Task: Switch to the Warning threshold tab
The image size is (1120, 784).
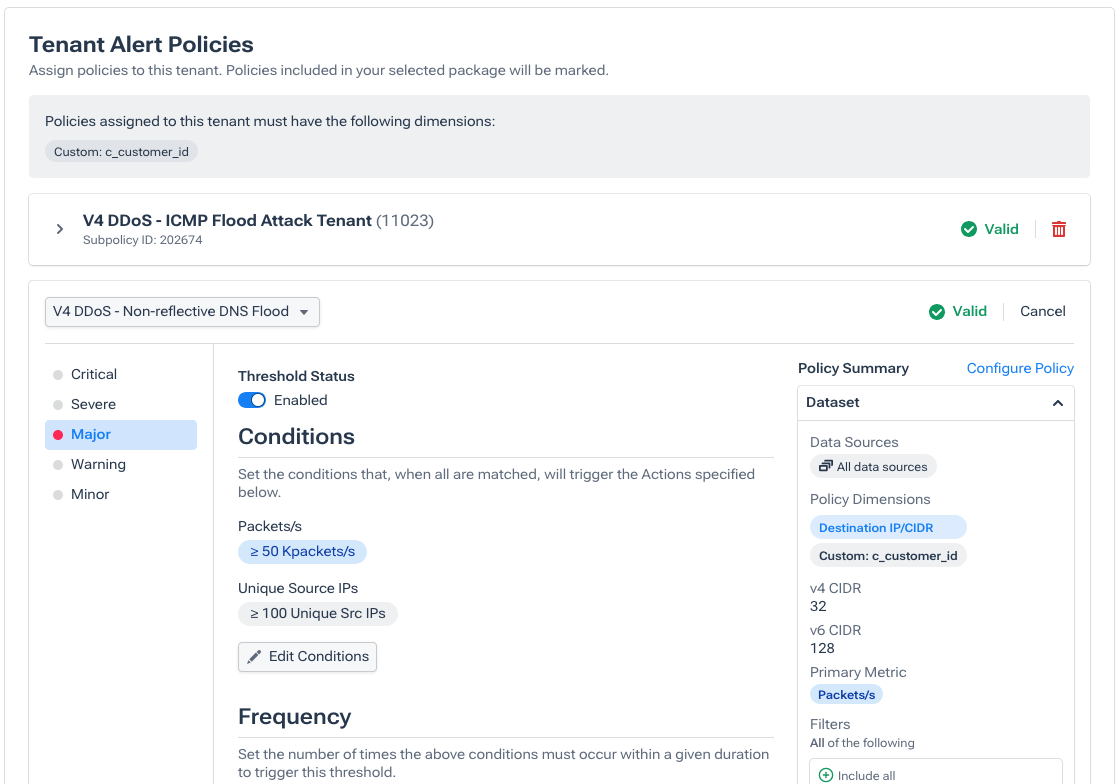Action: click(98, 465)
